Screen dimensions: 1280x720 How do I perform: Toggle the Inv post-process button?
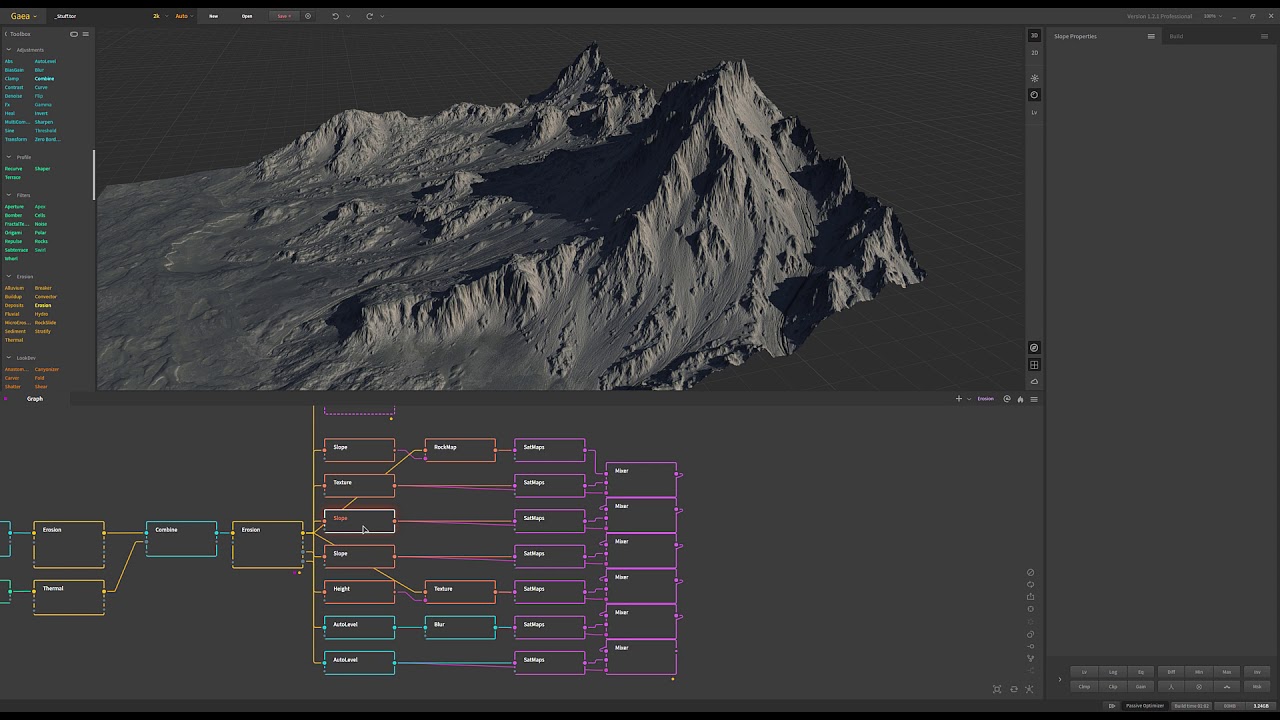[1257, 672]
